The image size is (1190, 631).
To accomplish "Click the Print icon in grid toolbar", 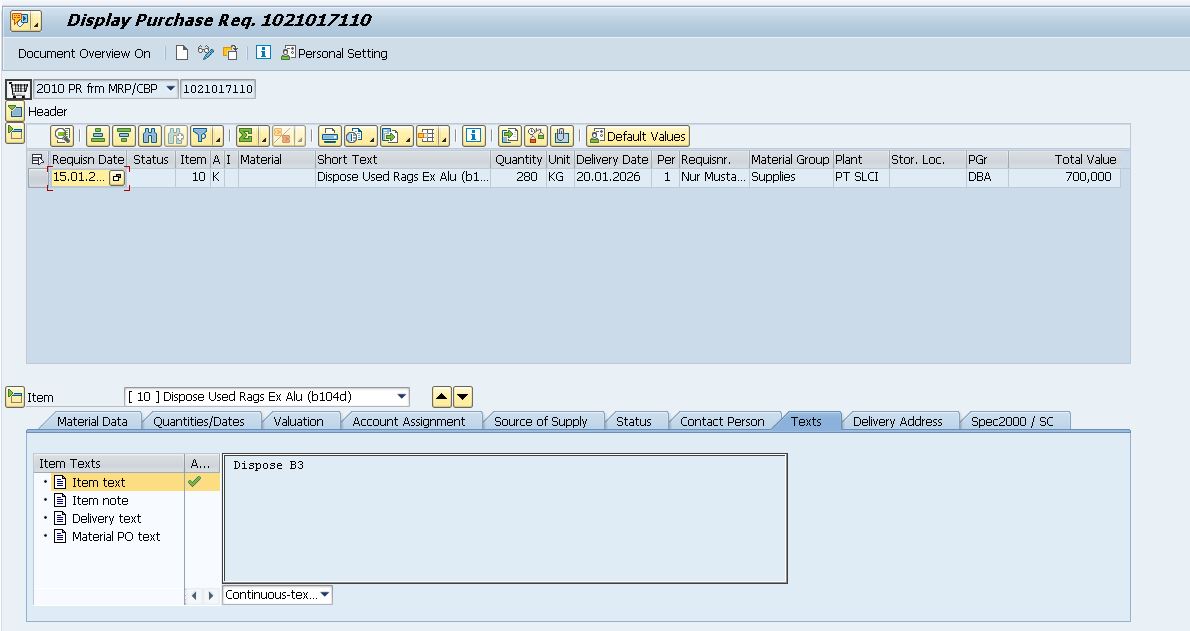I will tap(328, 136).
